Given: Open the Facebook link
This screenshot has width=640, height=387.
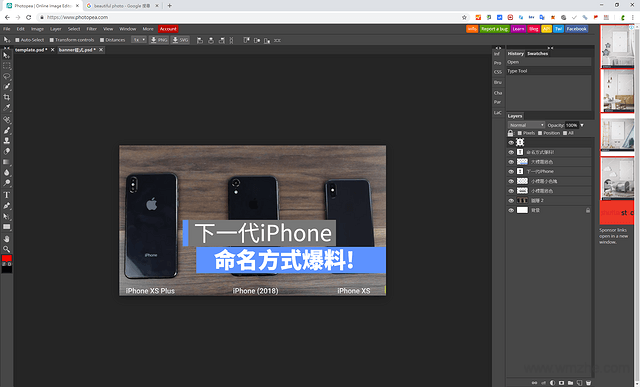Looking at the screenshot, I should 576,29.
